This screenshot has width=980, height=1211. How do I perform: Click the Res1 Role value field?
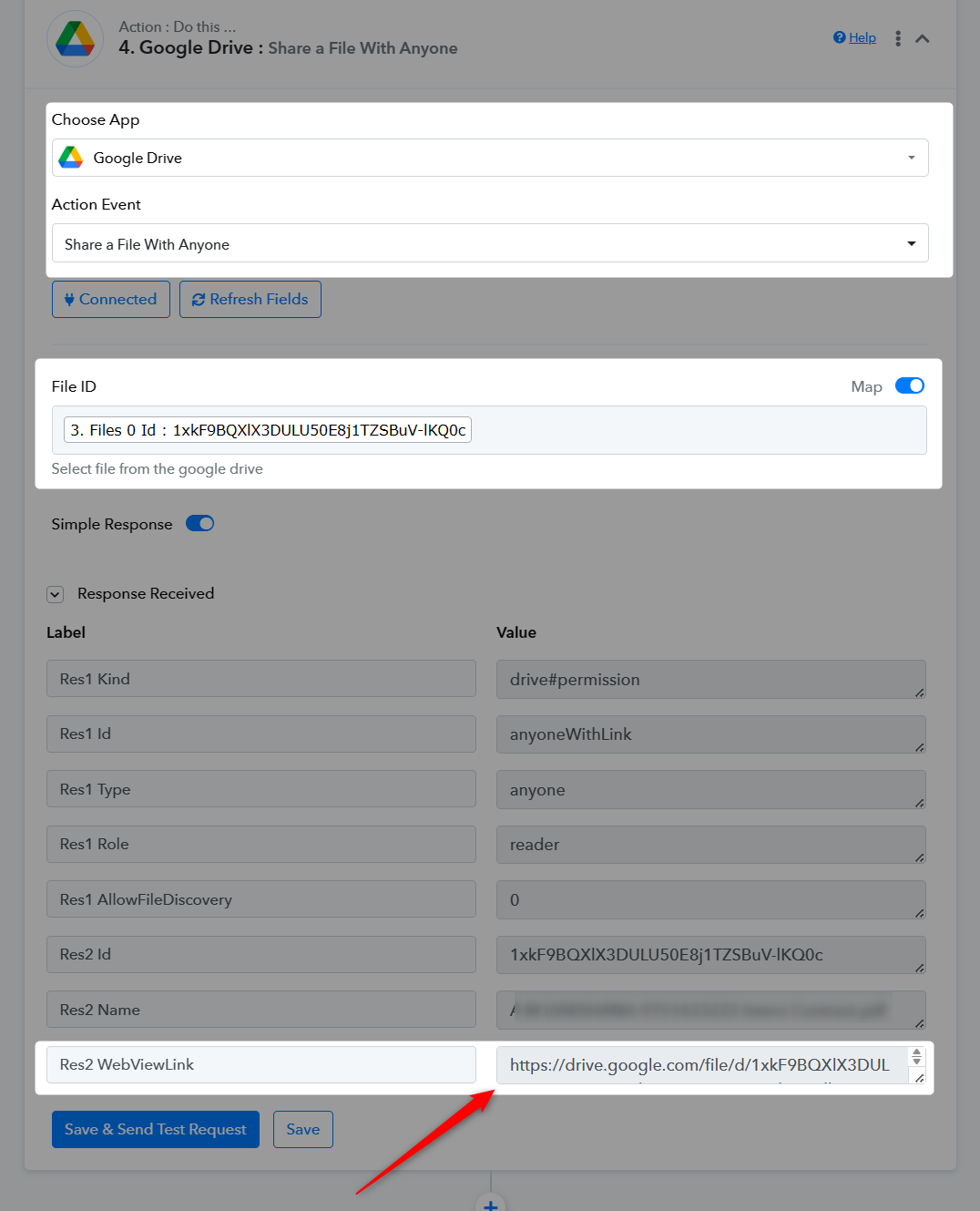click(x=710, y=845)
